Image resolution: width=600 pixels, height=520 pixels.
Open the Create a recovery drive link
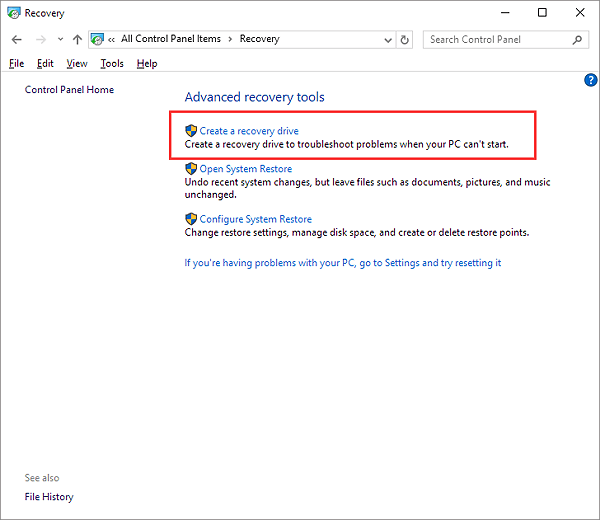tap(249, 131)
